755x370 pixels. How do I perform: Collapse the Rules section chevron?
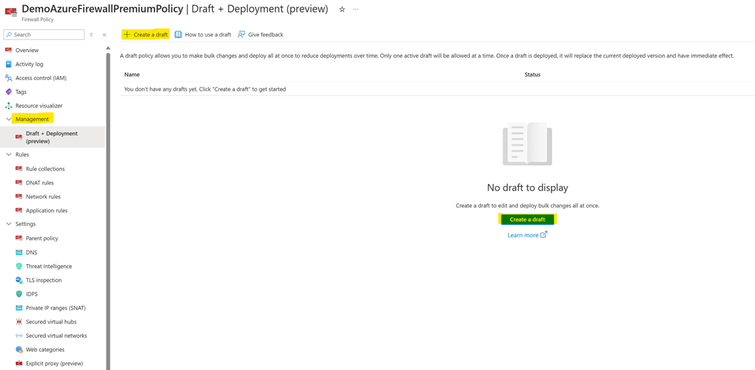8,155
